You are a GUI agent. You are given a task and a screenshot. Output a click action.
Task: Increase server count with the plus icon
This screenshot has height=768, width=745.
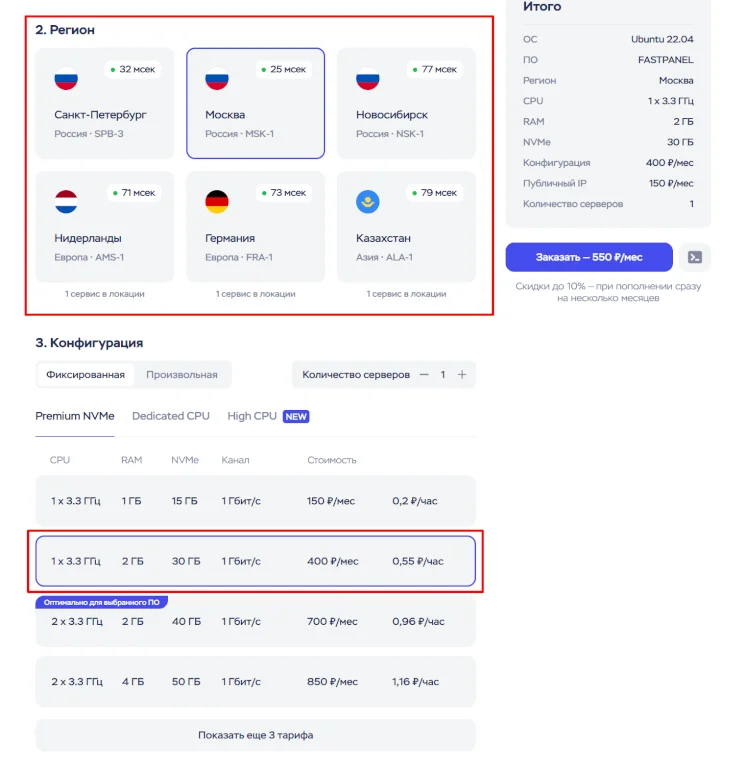(462, 375)
